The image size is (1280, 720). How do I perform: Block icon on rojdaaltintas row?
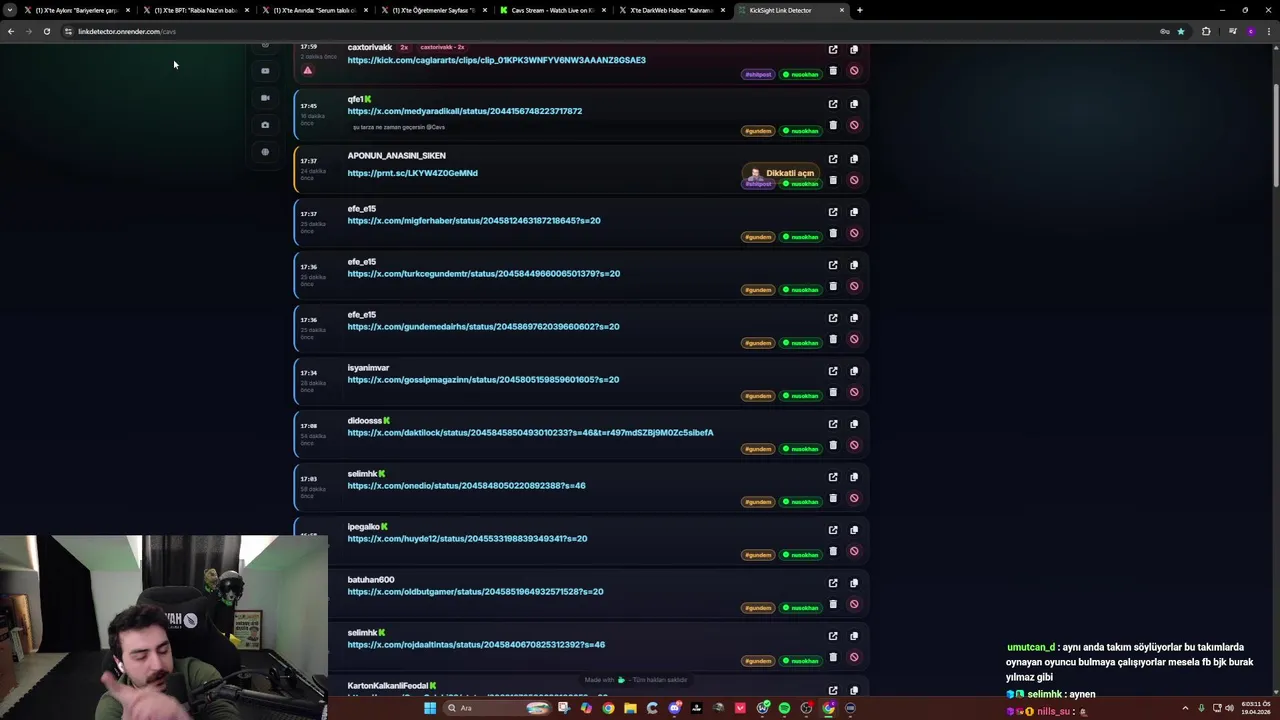[x=854, y=657]
